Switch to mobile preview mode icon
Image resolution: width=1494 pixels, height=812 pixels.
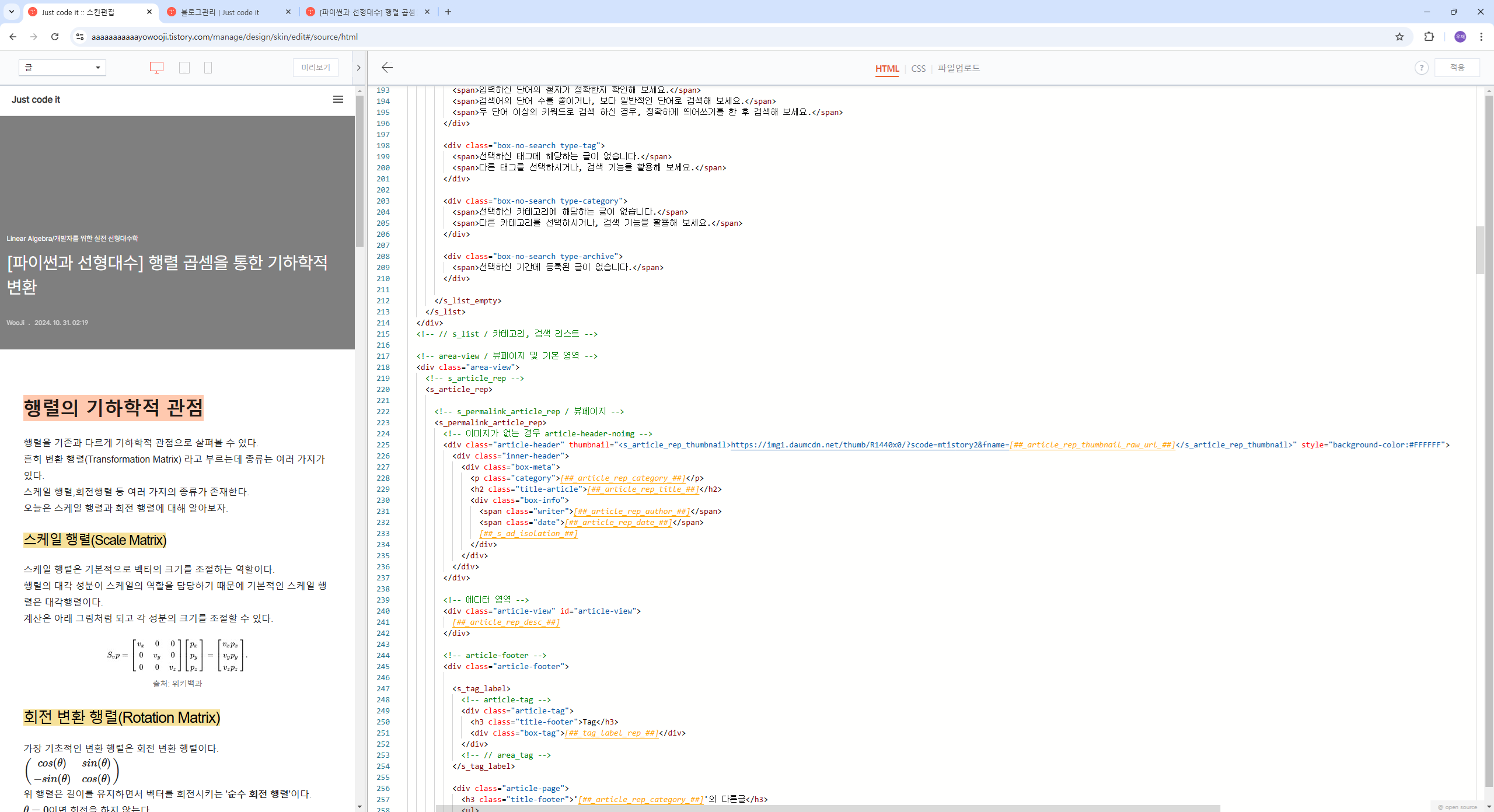[208, 68]
